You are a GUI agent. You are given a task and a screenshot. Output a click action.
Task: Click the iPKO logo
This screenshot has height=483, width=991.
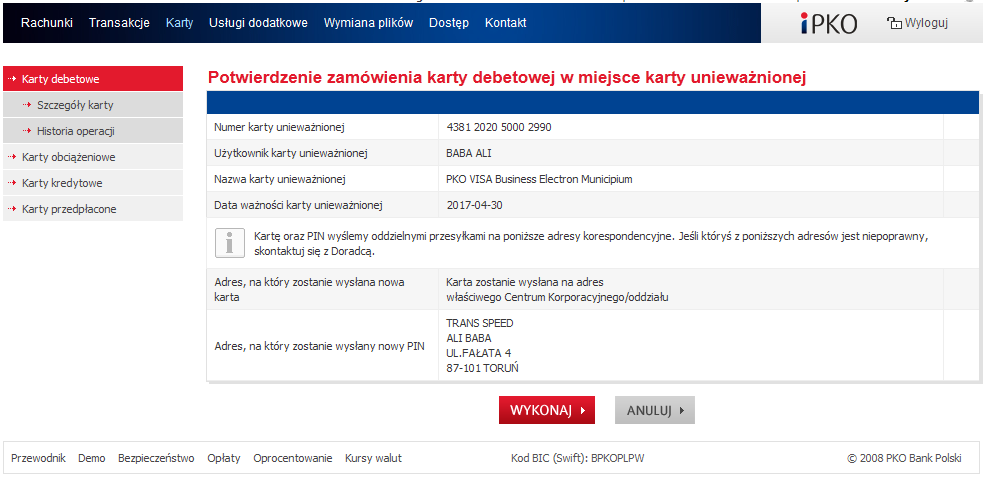(x=829, y=23)
